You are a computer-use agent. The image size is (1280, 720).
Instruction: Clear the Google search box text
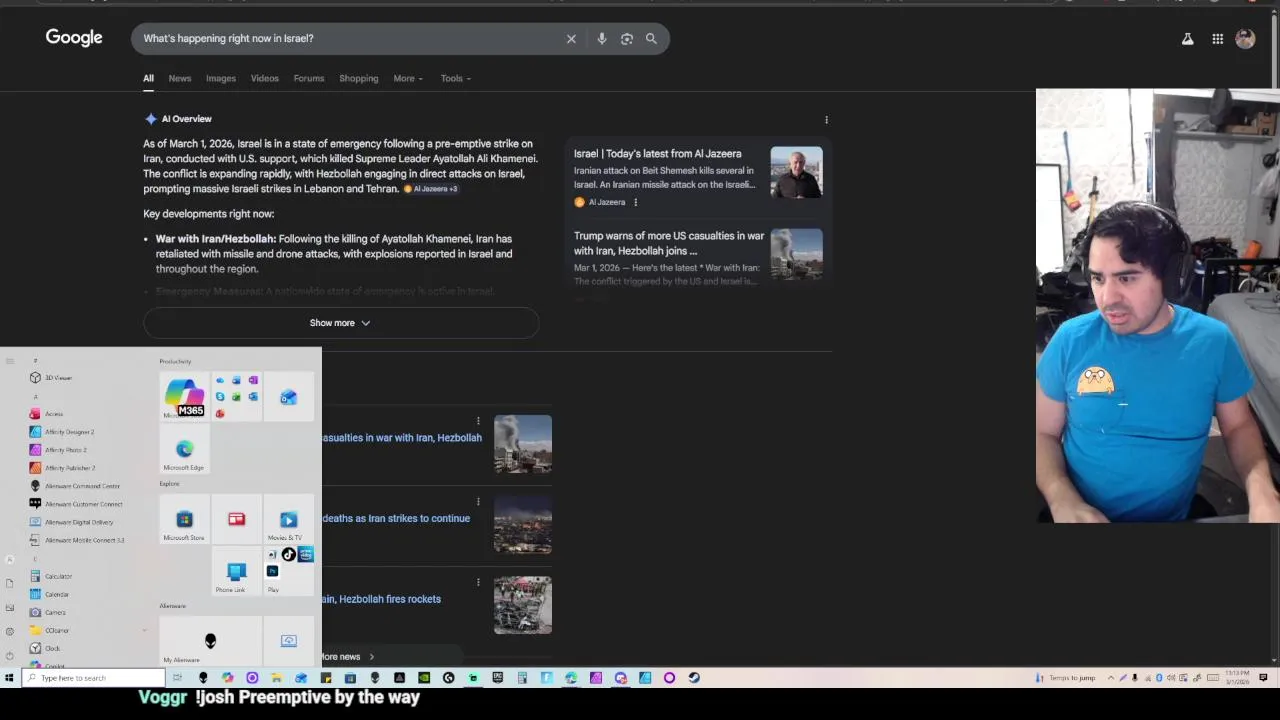pyautogui.click(x=571, y=39)
